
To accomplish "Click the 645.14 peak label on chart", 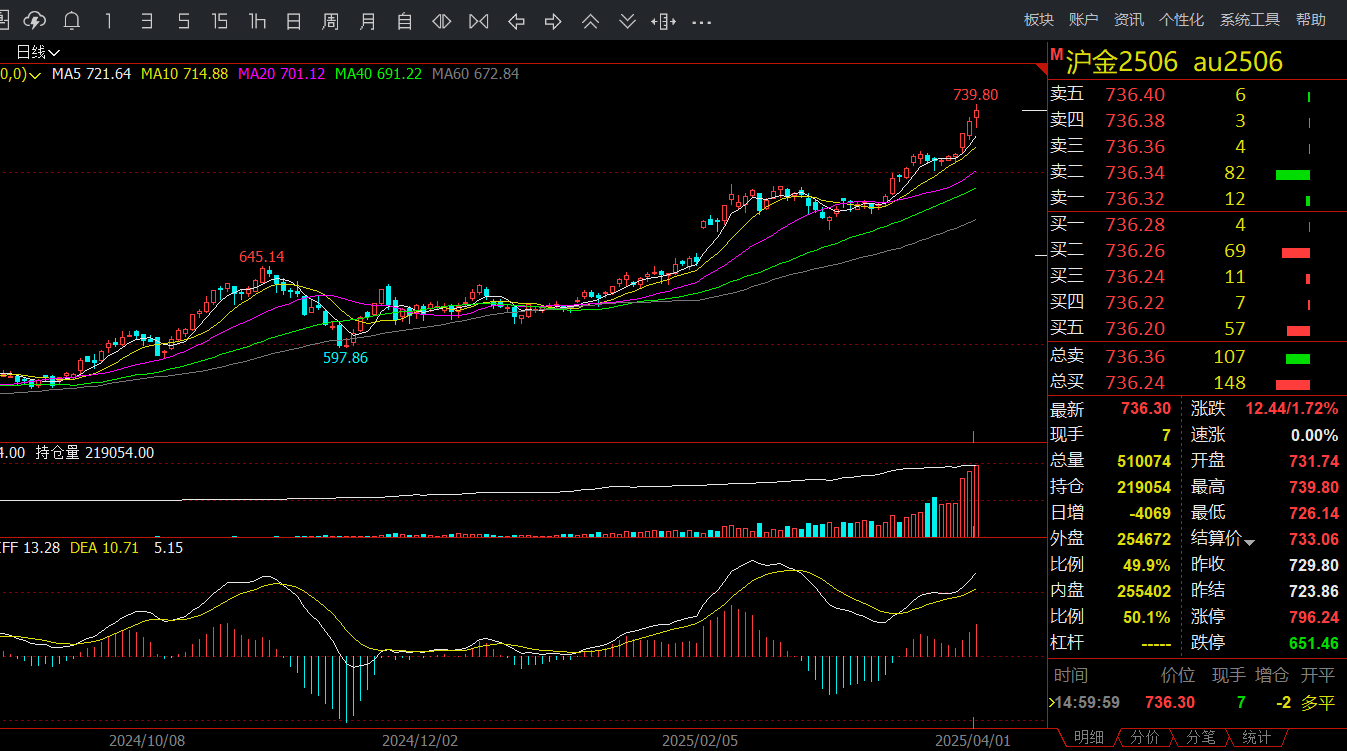I will (261, 257).
